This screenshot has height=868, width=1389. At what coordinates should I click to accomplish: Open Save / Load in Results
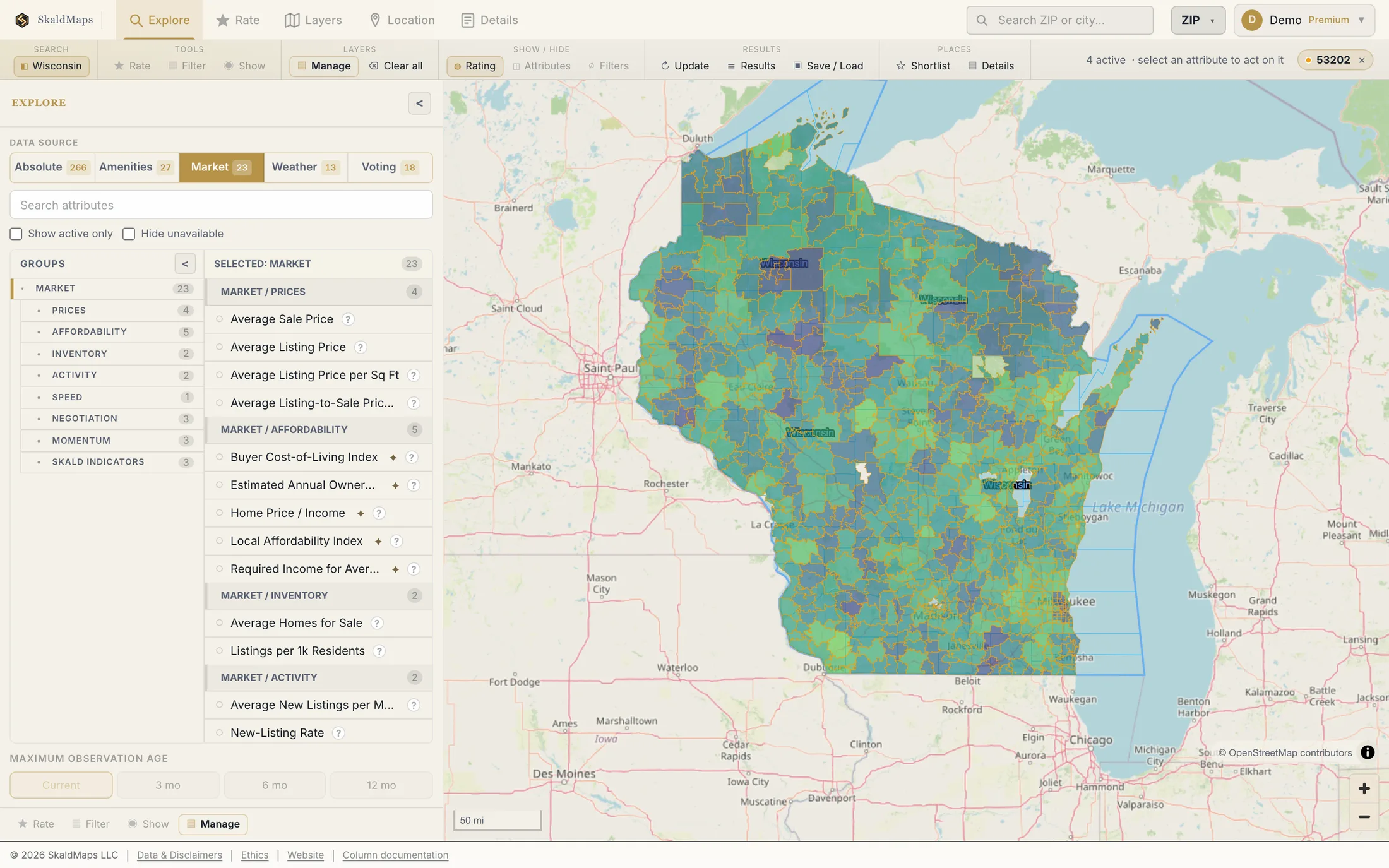point(828,66)
